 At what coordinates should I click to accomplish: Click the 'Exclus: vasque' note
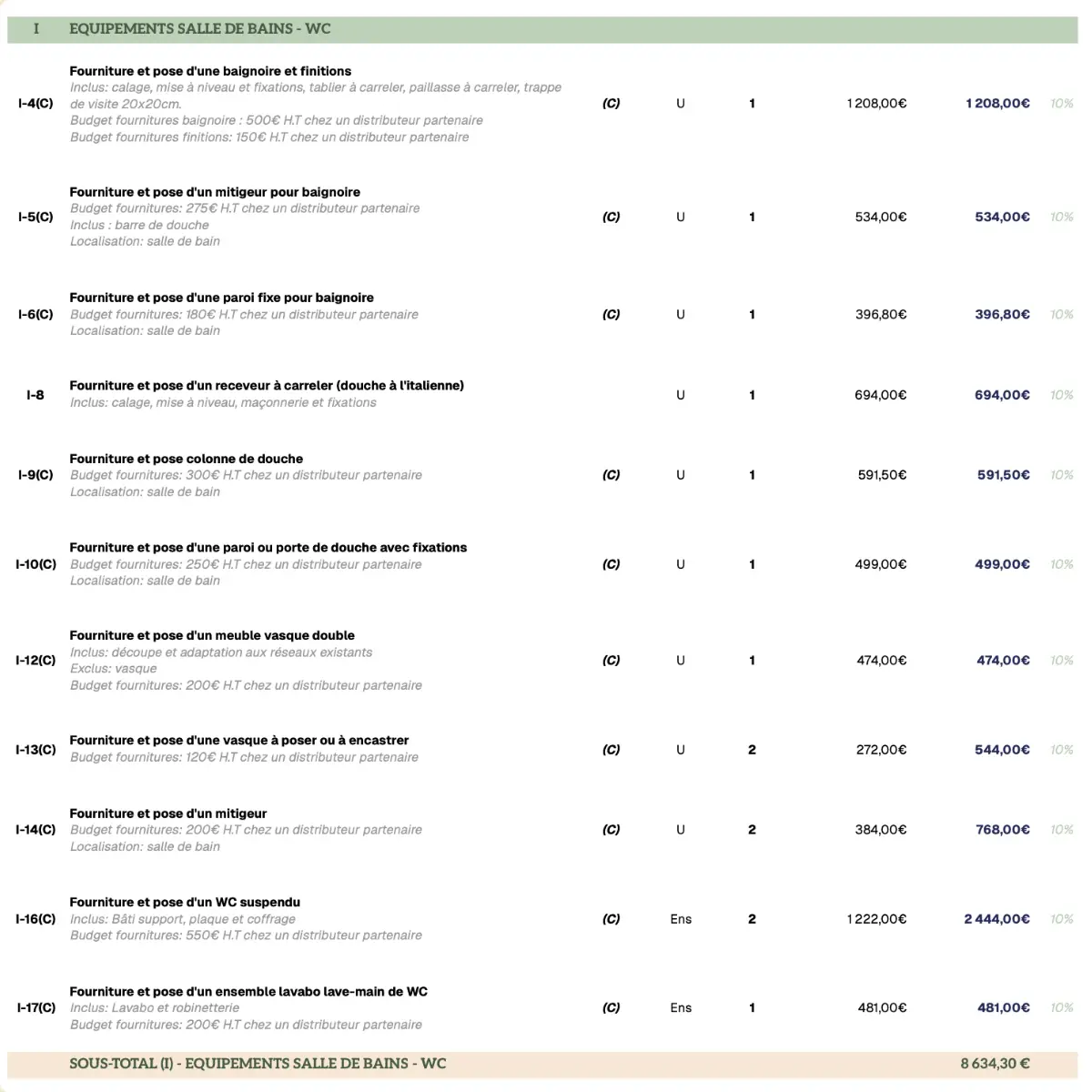(114, 669)
